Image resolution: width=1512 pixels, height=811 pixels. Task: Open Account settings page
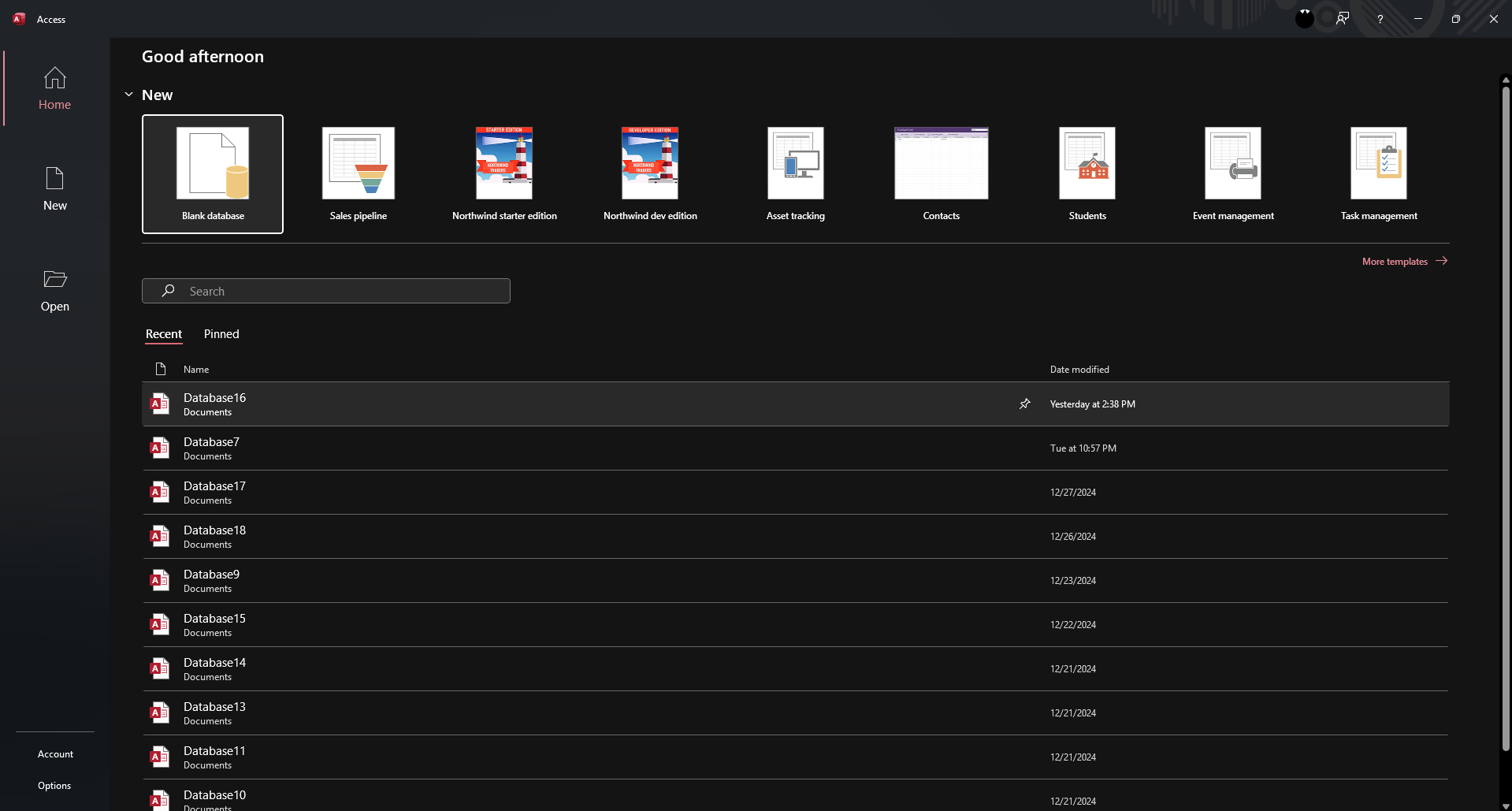pyautogui.click(x=55, y=754)
